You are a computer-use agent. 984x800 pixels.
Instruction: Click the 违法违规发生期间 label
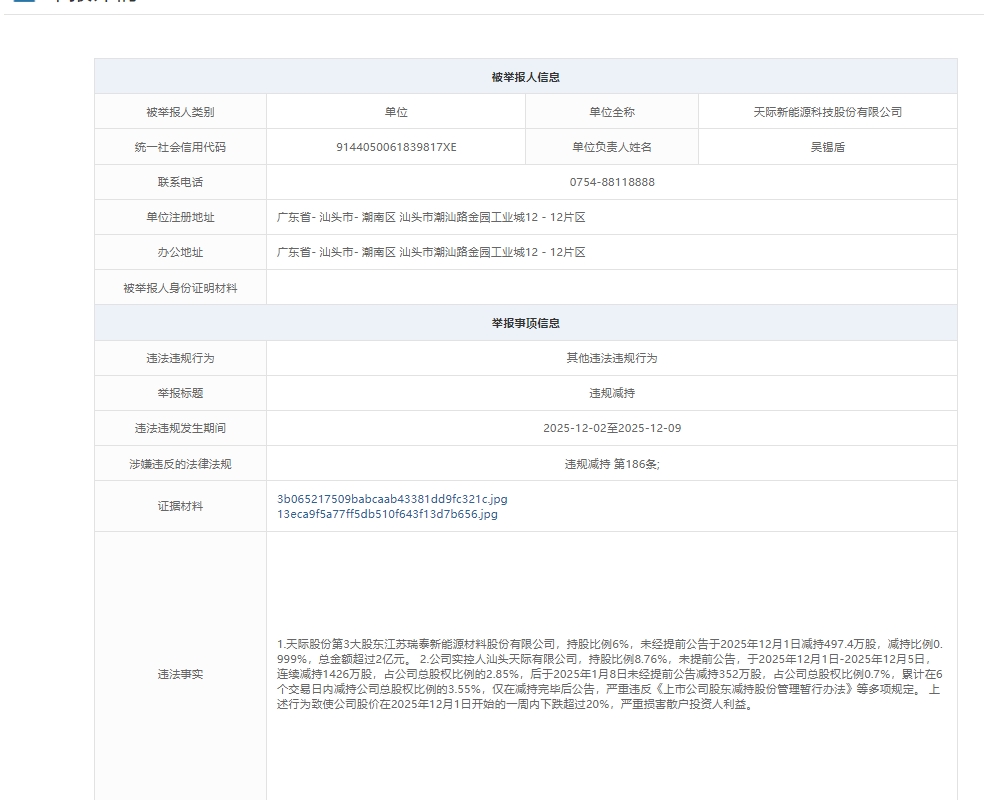pos(180,429)
